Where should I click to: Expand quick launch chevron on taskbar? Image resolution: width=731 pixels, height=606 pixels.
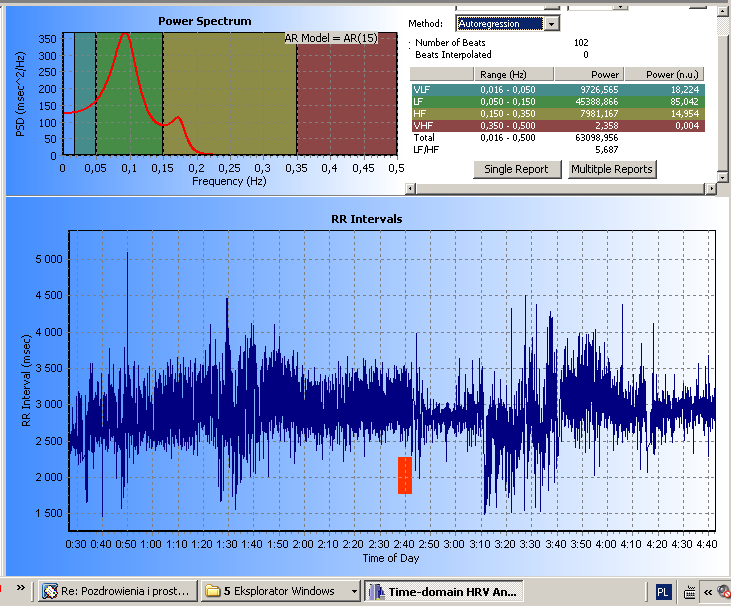[21, 587]
